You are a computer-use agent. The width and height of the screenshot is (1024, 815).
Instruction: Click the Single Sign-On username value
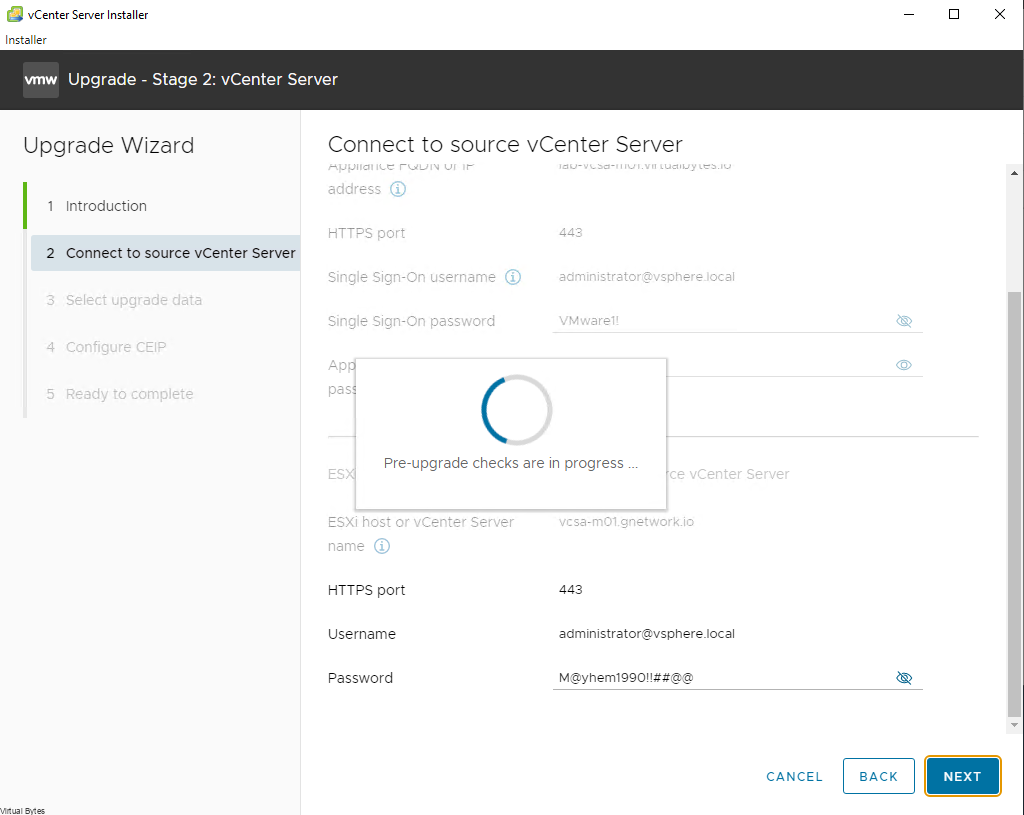tap(647, 277)
